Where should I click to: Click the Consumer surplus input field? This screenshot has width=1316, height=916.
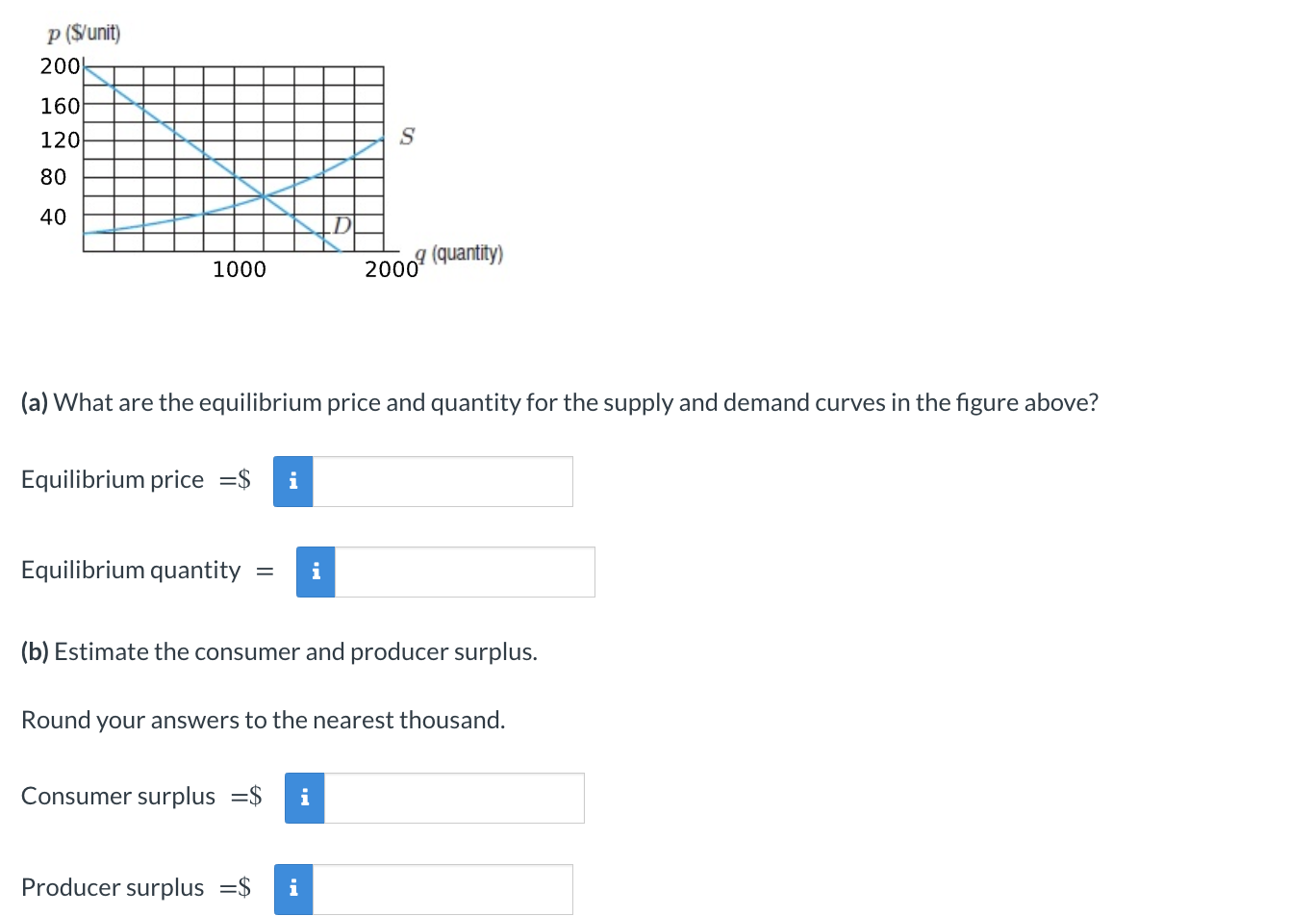[454, 798]
